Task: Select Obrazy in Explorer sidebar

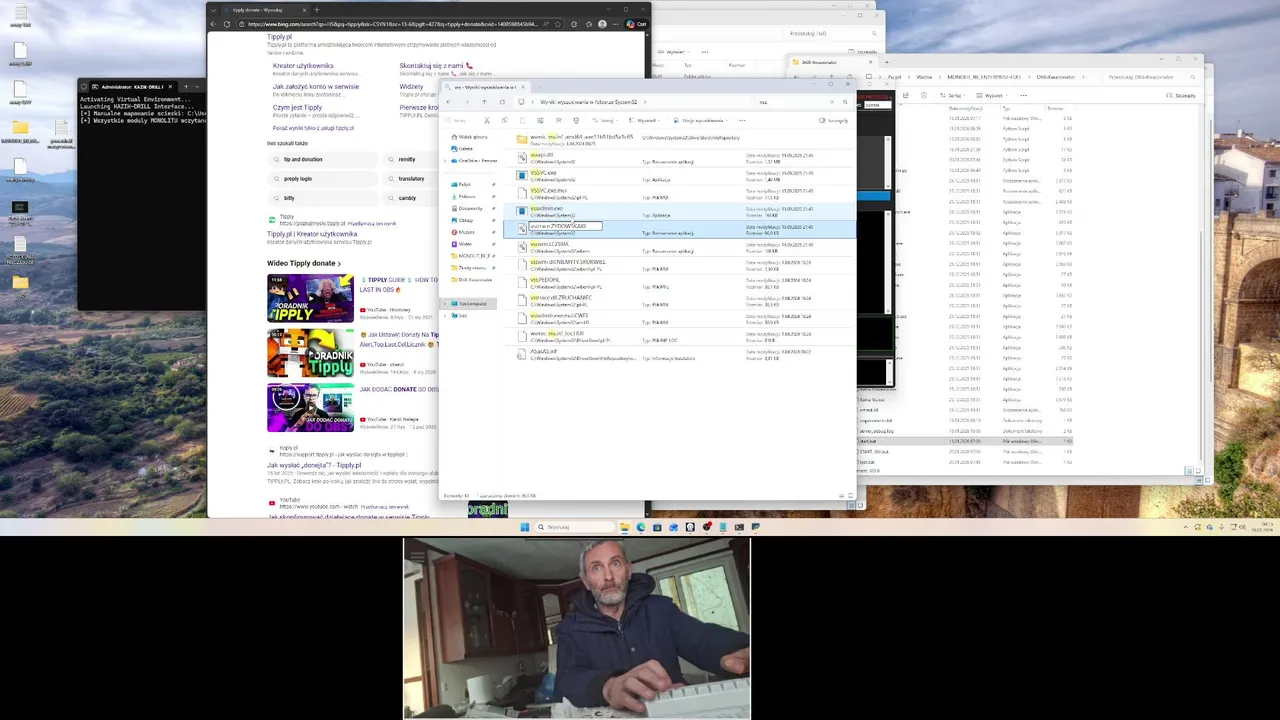Action: pyautogui.click(x=465, y=220)
